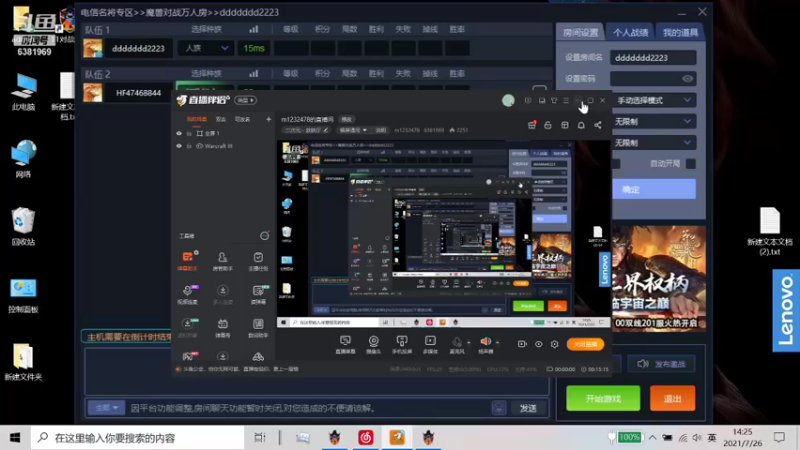Show password with eye icon in 设置密码 field
The height and width of the screenshot is (450, 800).
pos(687,79)
